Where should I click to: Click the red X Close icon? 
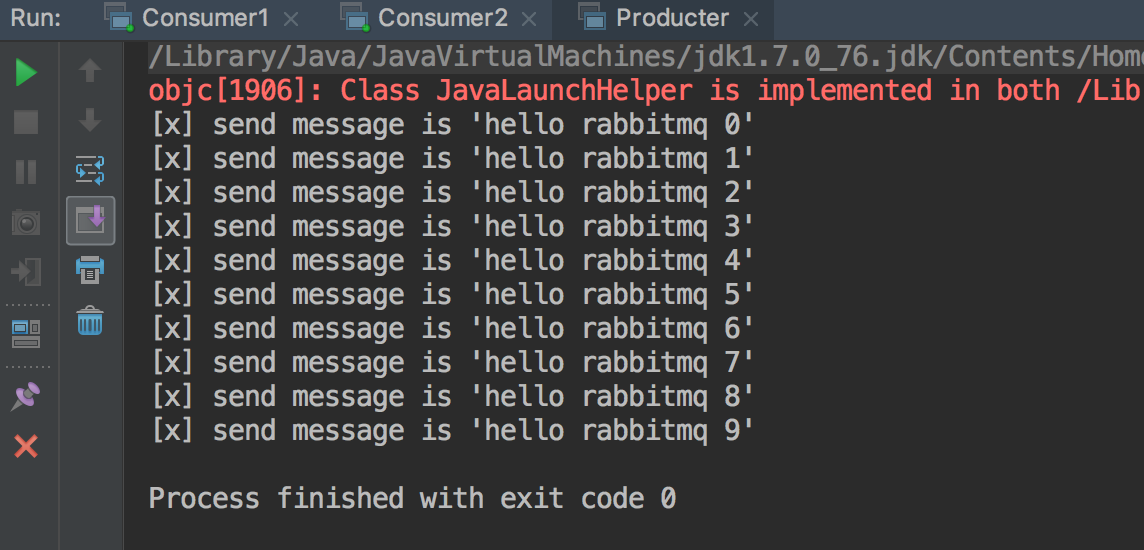(26, 446)
